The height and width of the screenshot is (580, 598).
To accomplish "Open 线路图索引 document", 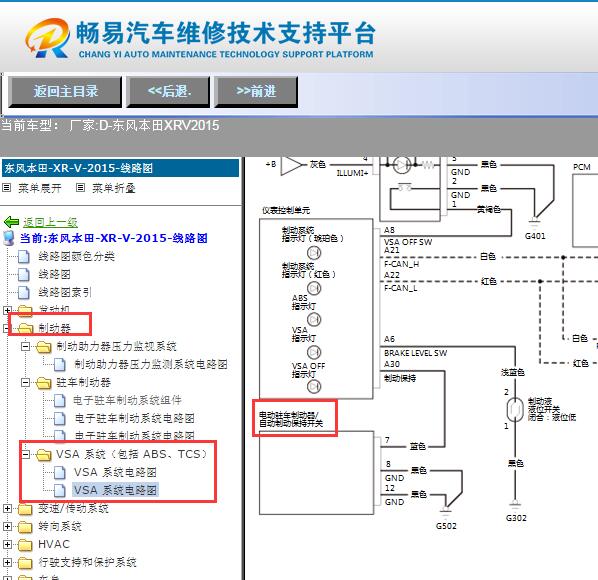I will tap(65, 292).
